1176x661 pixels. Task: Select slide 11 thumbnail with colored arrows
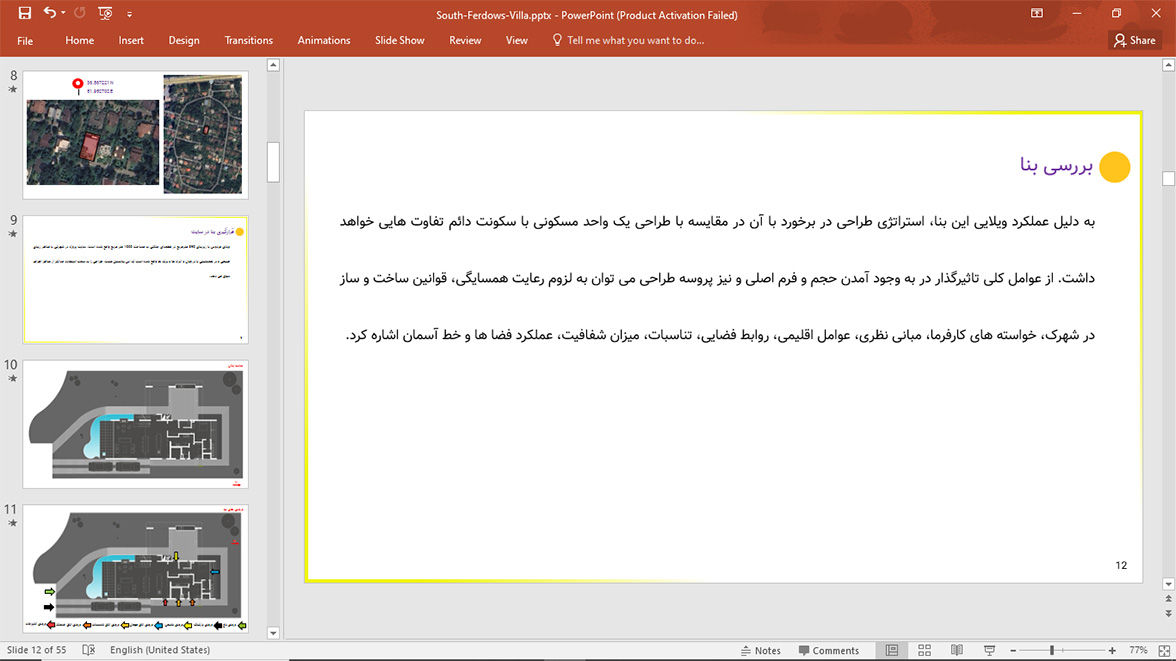tap(135, 569)
